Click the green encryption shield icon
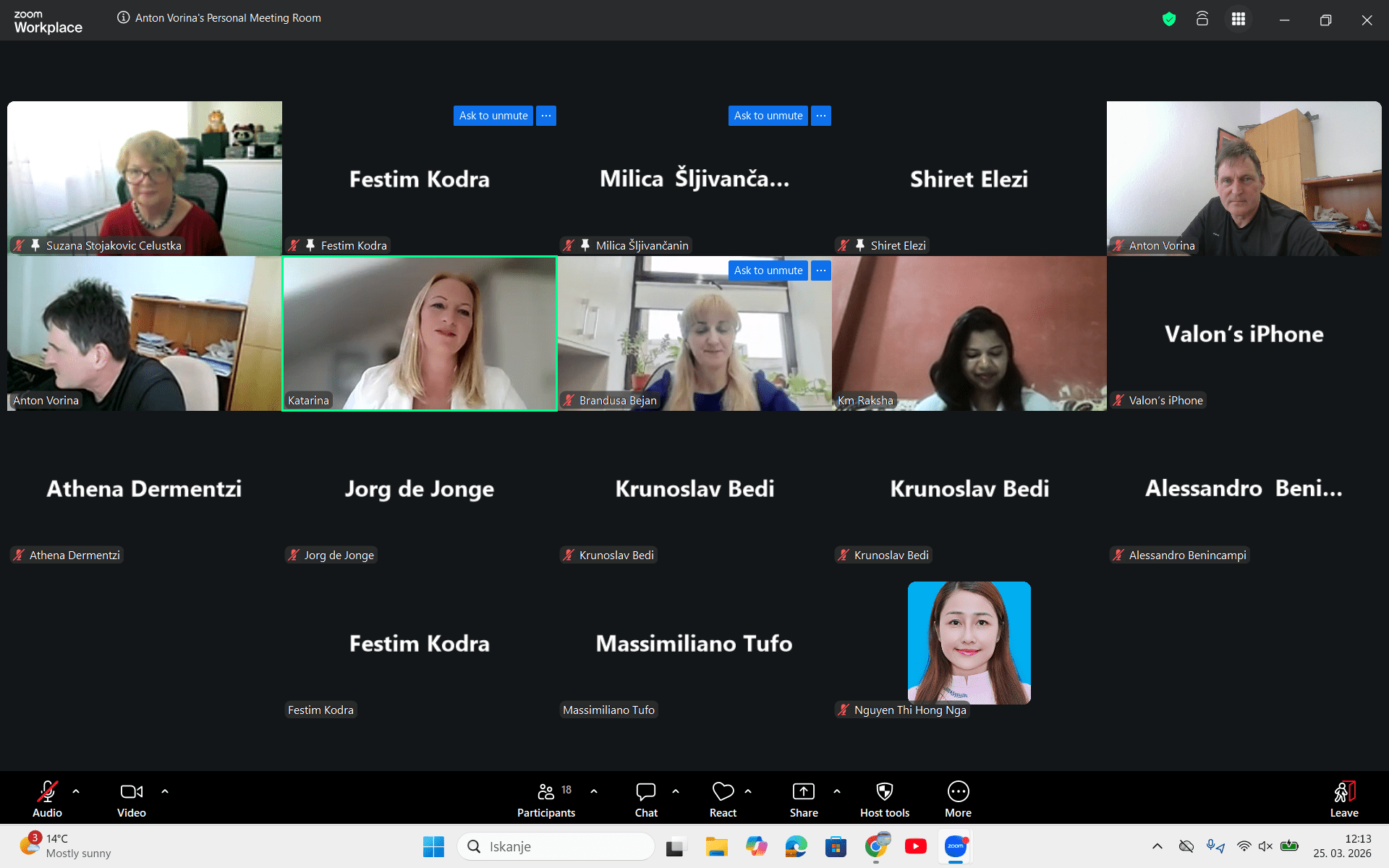Image resolution: width=1389 pixels, height=868 pixels. (x=1169, y=20)
